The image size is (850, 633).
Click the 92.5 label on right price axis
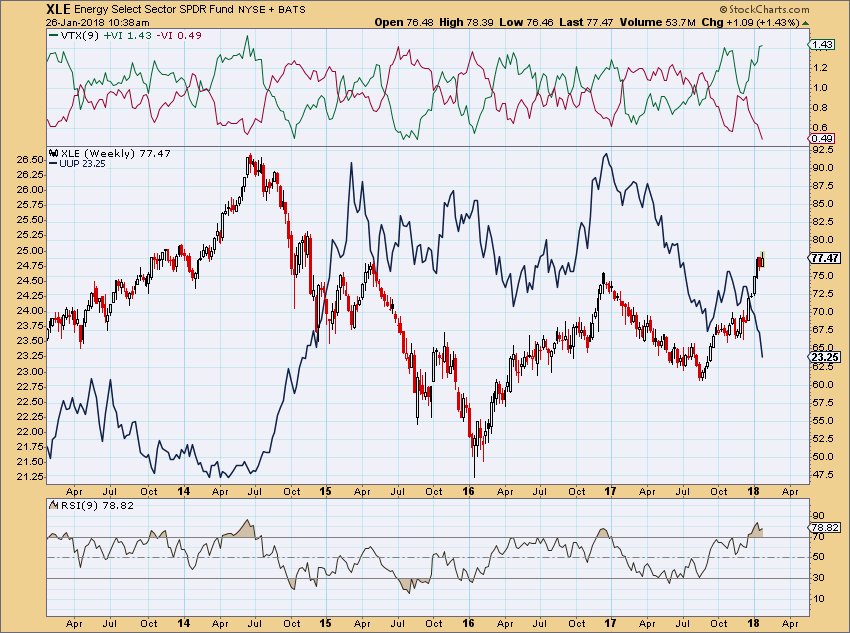click(822, 149)
